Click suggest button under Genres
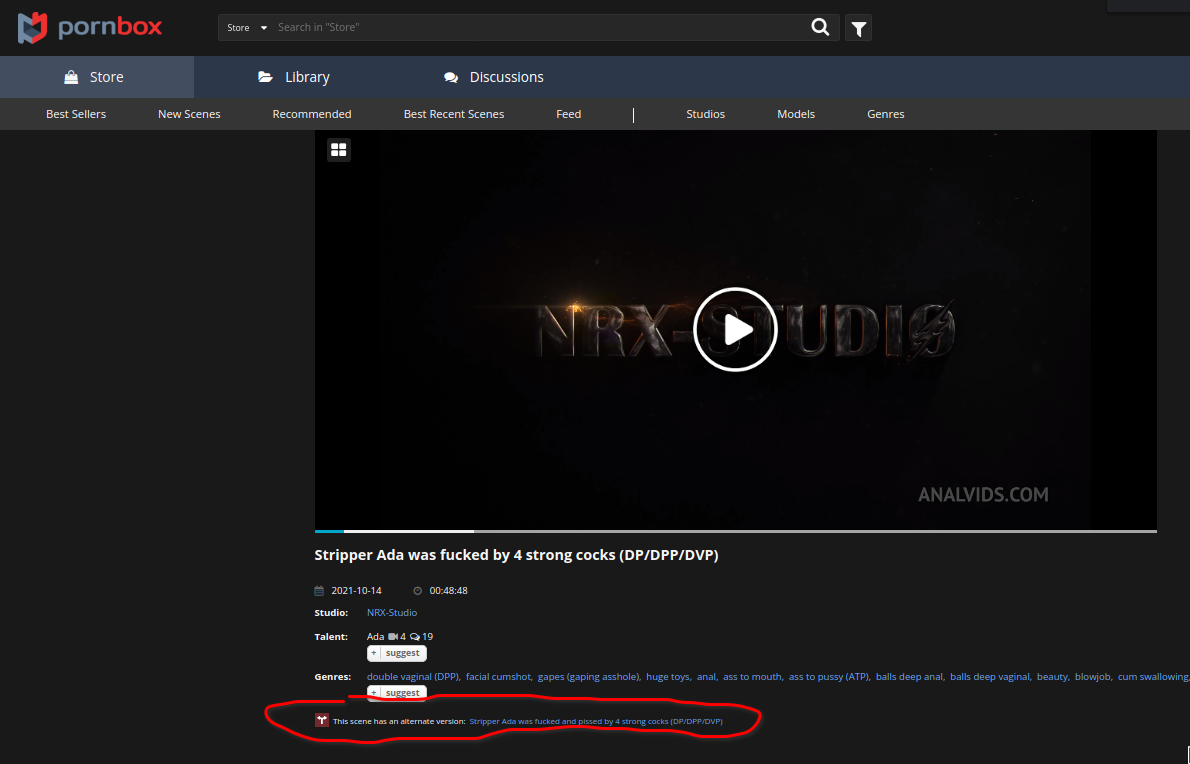This screenshot has height=764, width=1190. pyautogui.click(x=397, y=693)
